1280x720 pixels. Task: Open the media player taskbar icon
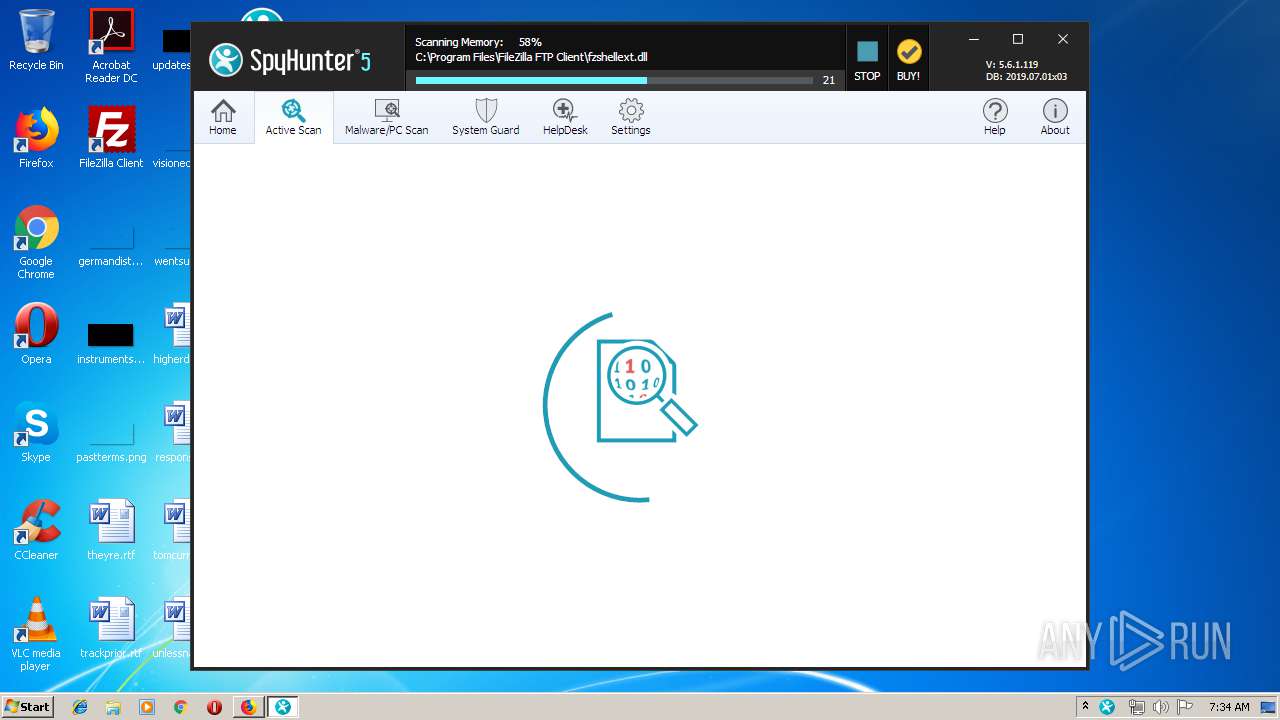(147, 707)
